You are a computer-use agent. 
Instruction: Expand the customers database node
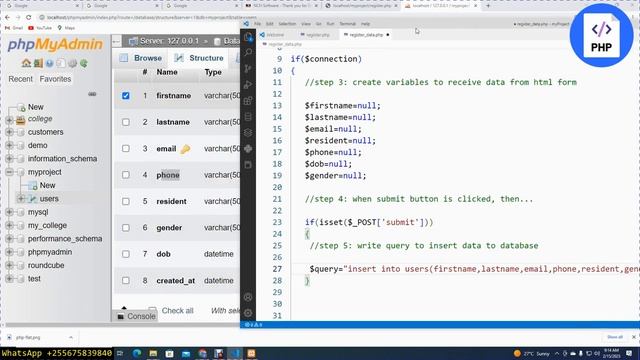coord(9,132)
